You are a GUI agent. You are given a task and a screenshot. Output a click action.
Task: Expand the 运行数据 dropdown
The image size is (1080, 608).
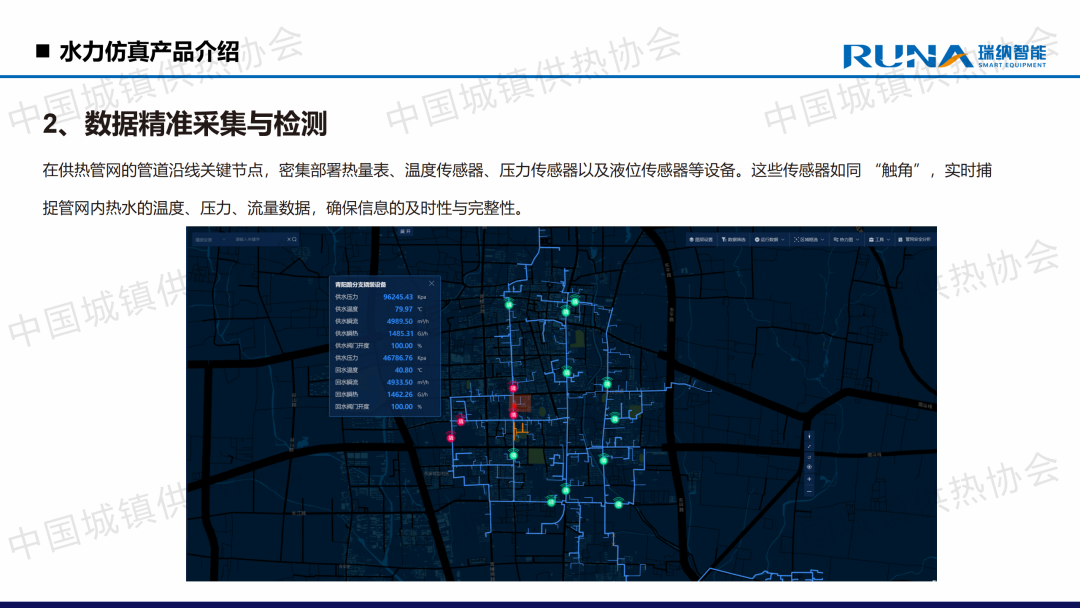770,240
